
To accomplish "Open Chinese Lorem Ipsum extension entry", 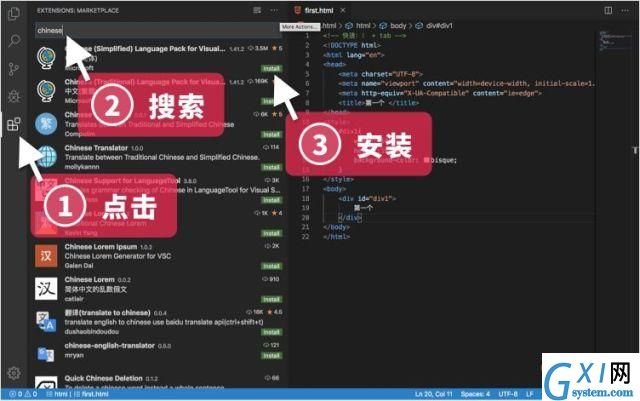I will pos(158,256).
